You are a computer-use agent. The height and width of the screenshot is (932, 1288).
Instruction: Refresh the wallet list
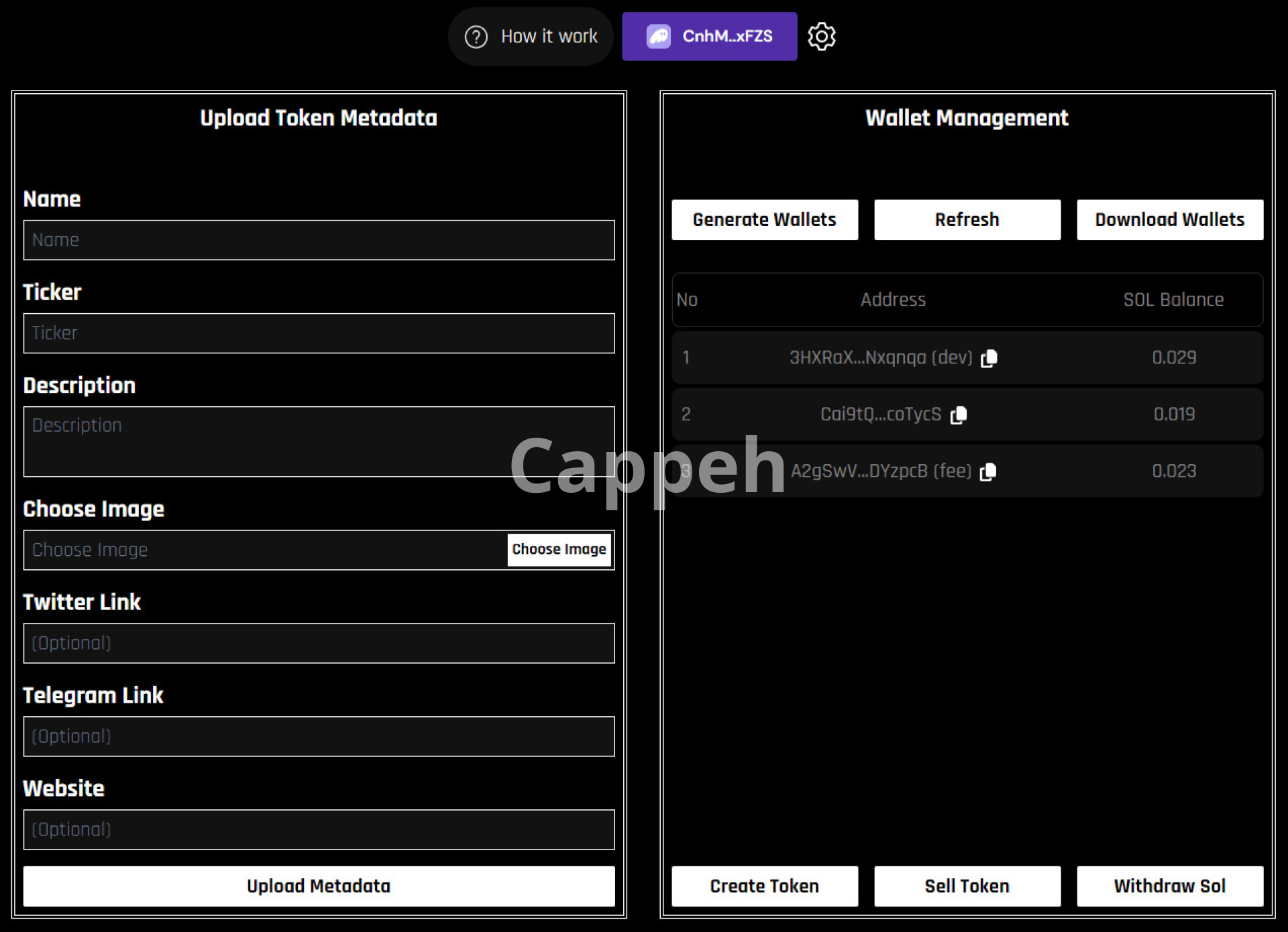[967, 219]
